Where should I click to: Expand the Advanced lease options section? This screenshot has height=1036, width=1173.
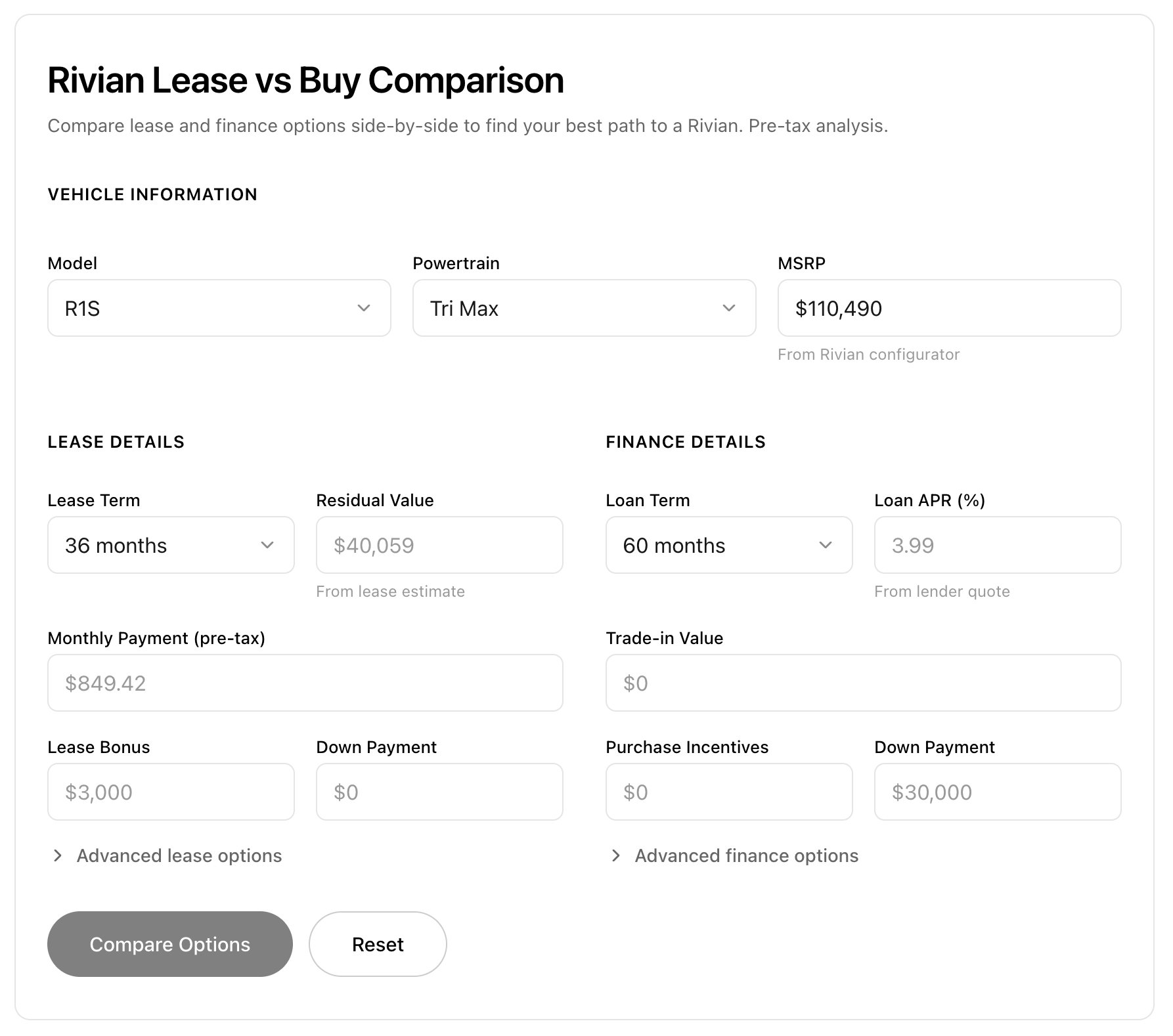coord(179,855)
